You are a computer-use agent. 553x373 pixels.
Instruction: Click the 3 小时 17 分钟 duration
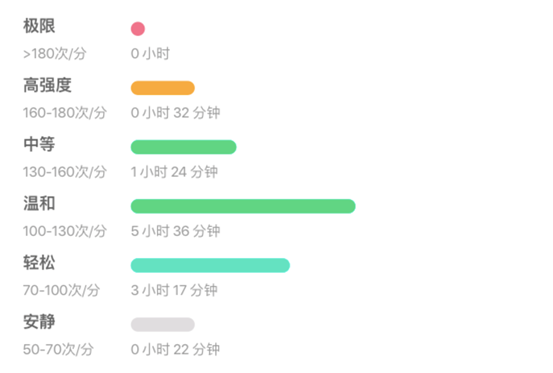tap(174, 291)
